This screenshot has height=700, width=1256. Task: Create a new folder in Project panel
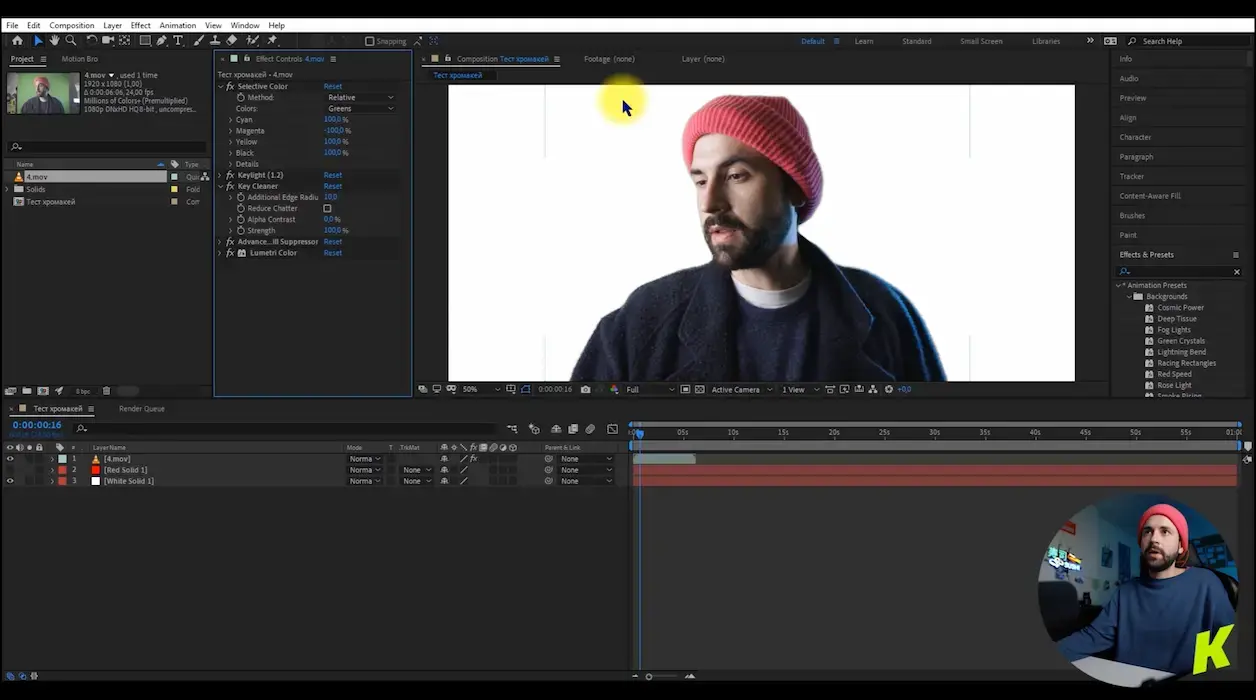coord(27,391)
